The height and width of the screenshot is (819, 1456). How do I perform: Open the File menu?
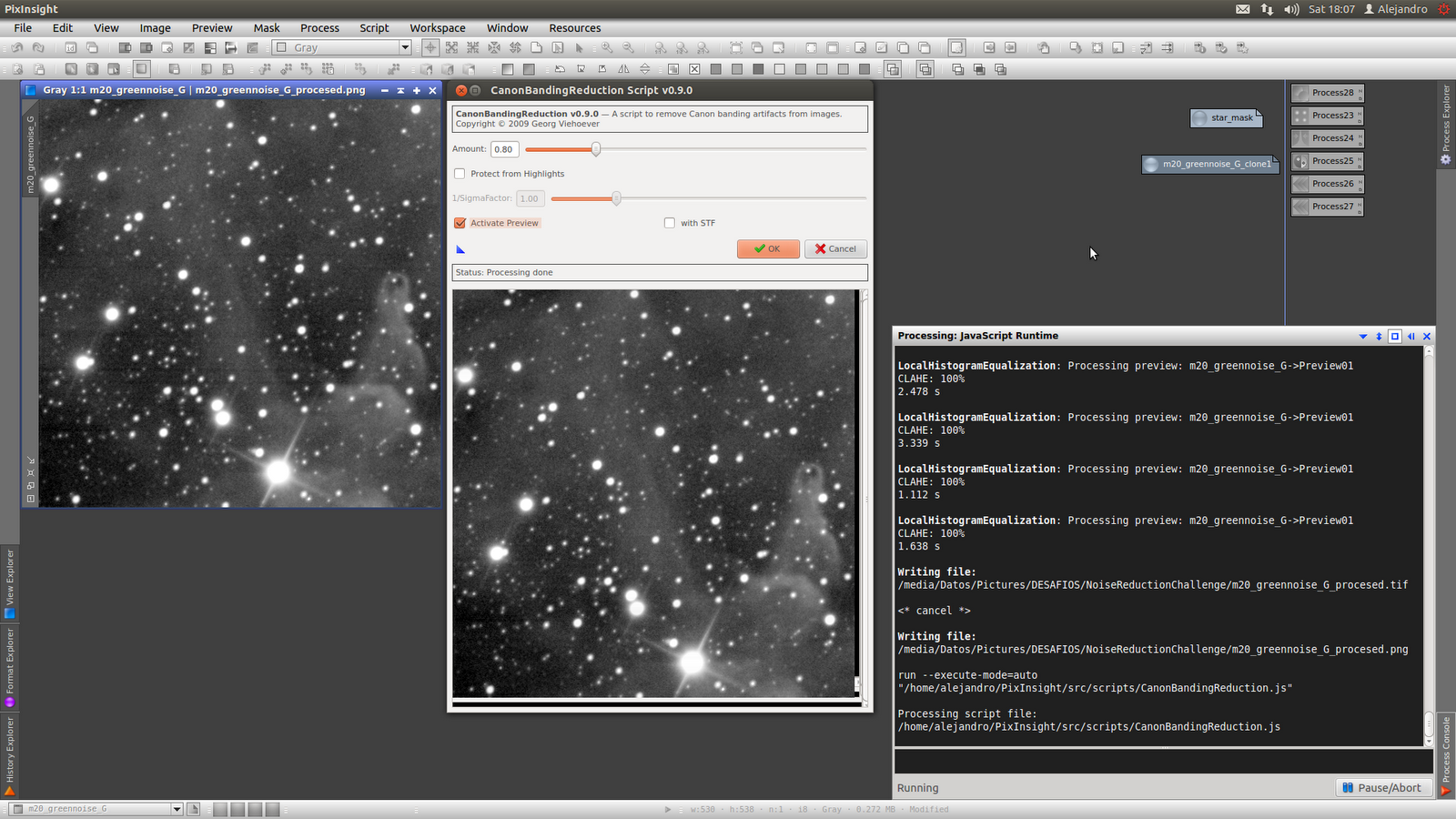23,28
